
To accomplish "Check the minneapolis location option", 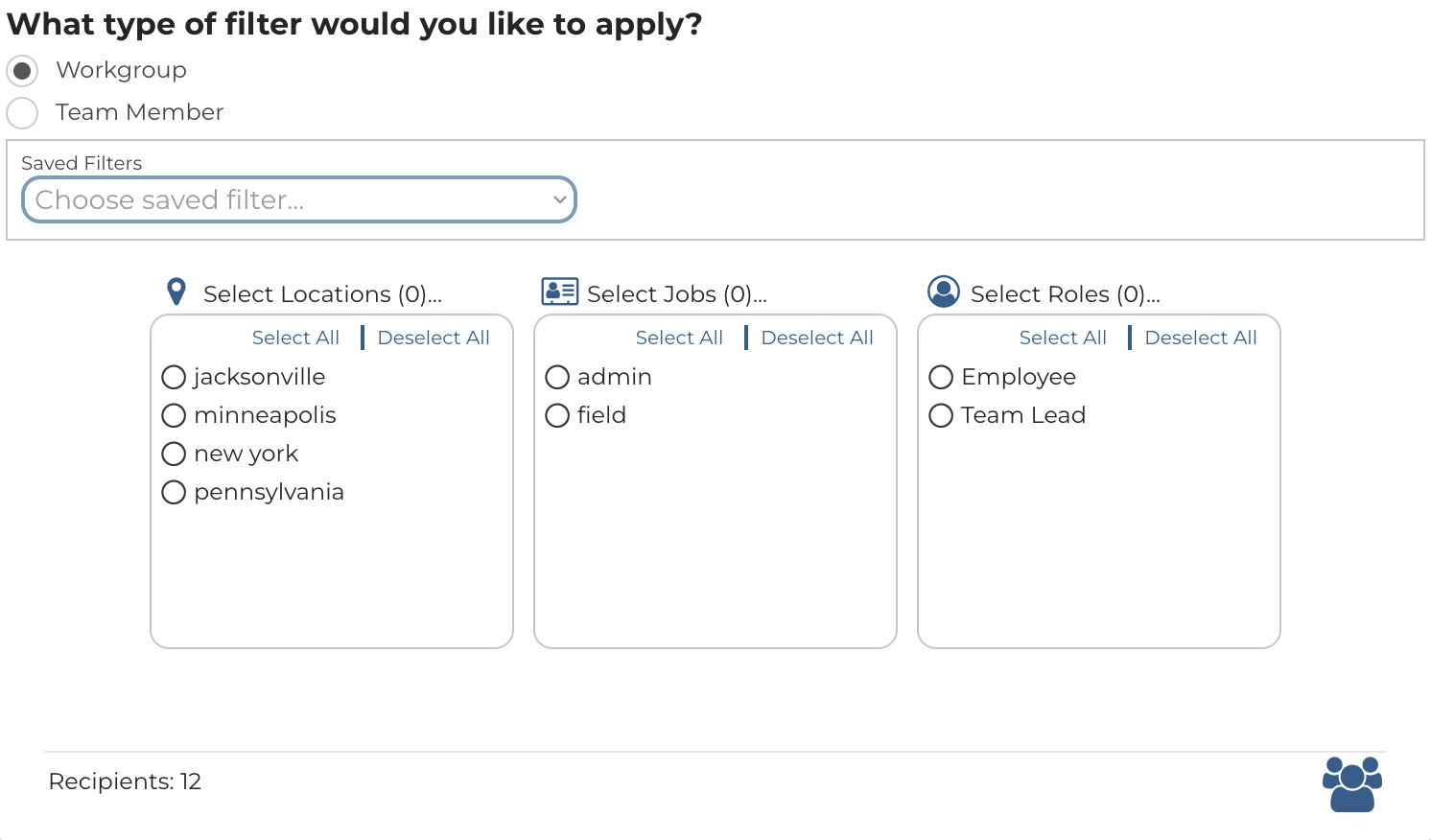I will click(174, 416).
